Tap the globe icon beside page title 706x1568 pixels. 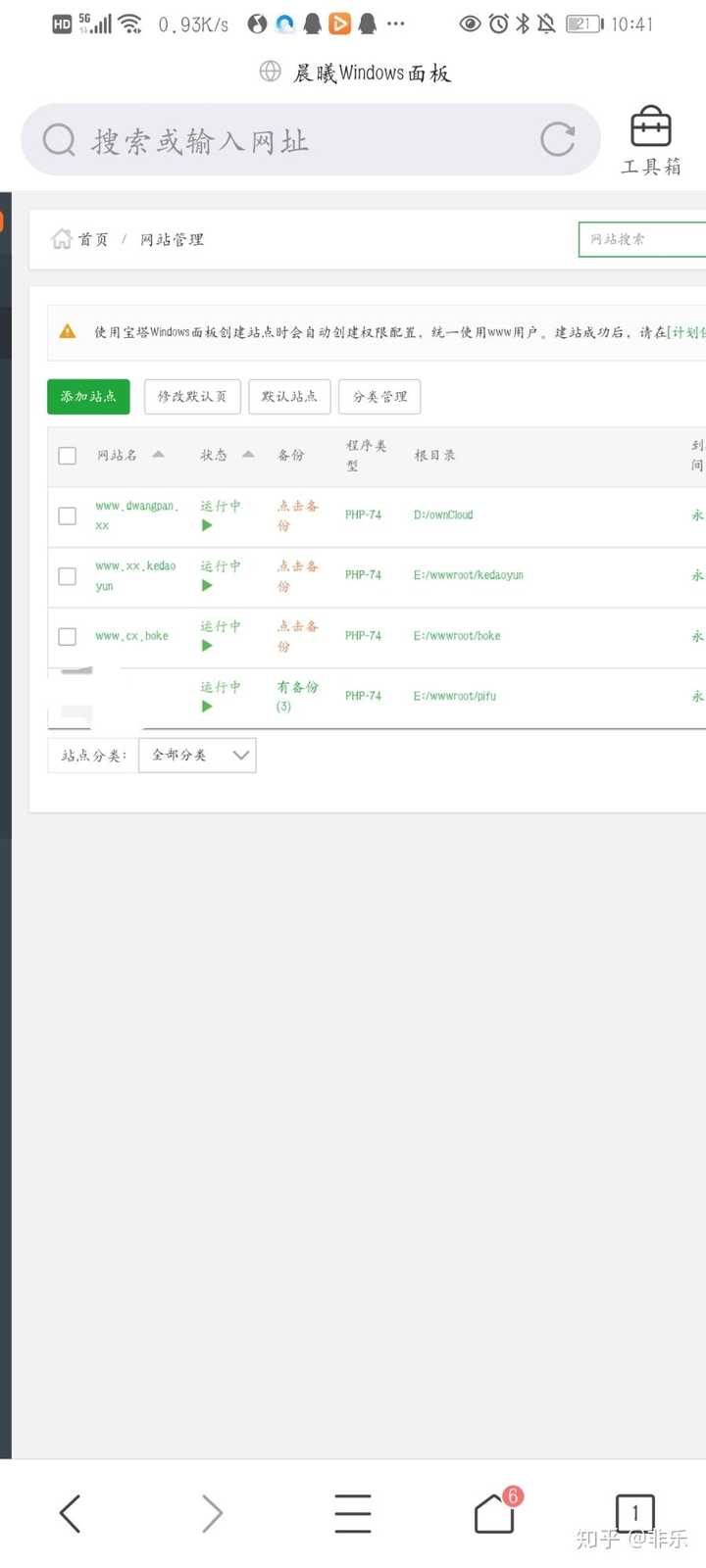270,72
